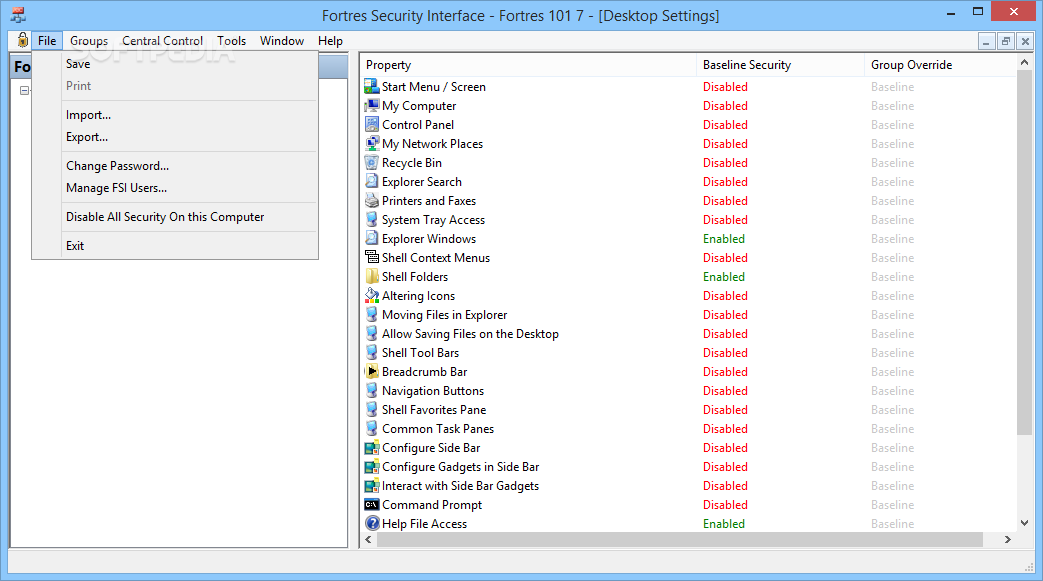
Task: Click Disabled value for Start Menu / Screen
Action: tap(725, 87)
